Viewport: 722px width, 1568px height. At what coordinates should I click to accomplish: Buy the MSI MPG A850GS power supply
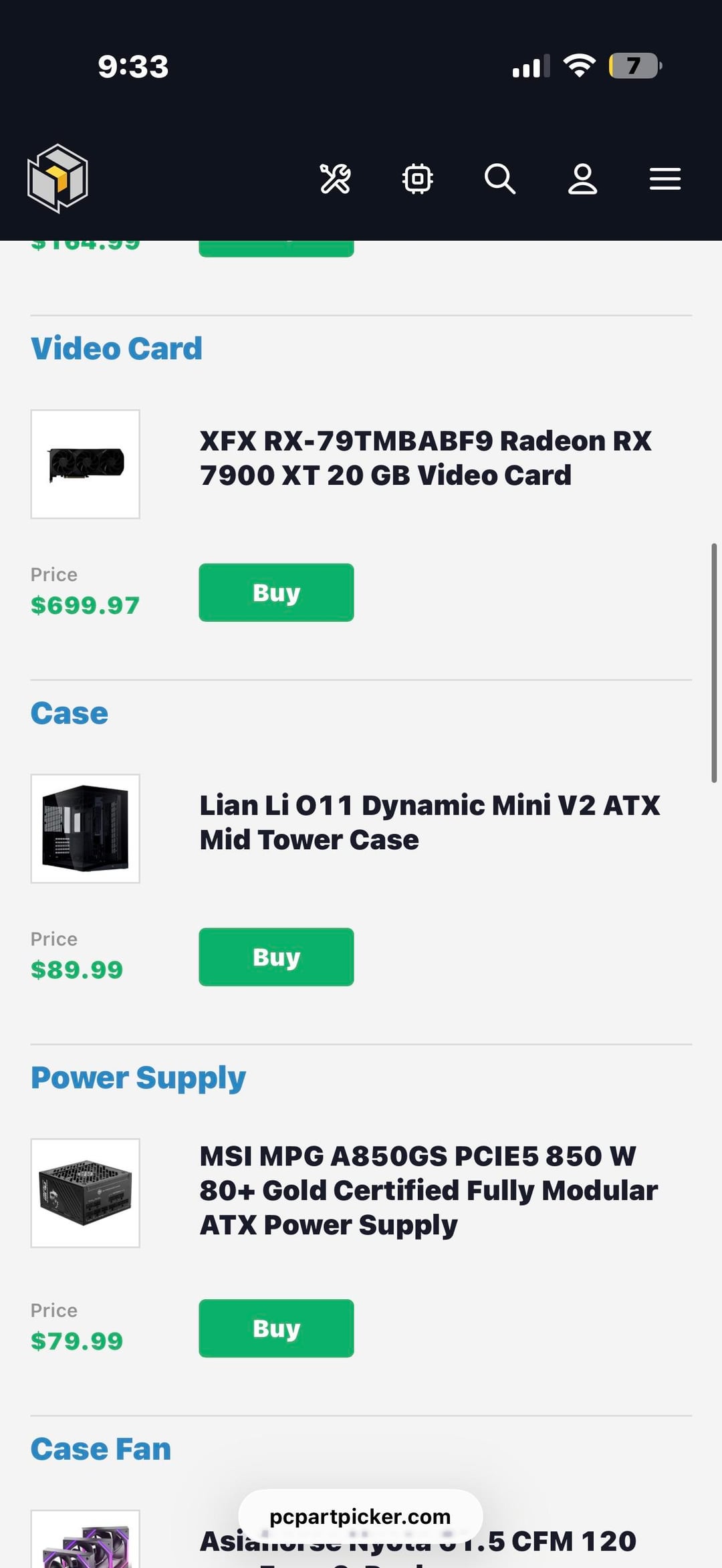(x=276, y=1328)
